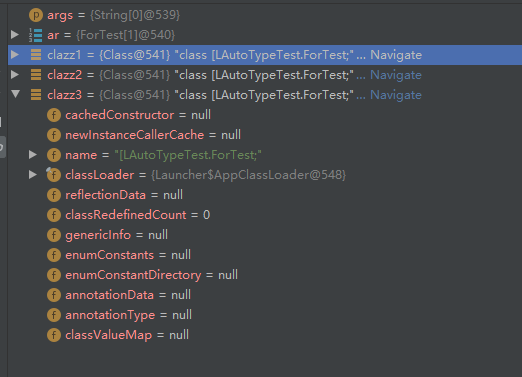Click the clazz2 class string value

tap(264, 75)
